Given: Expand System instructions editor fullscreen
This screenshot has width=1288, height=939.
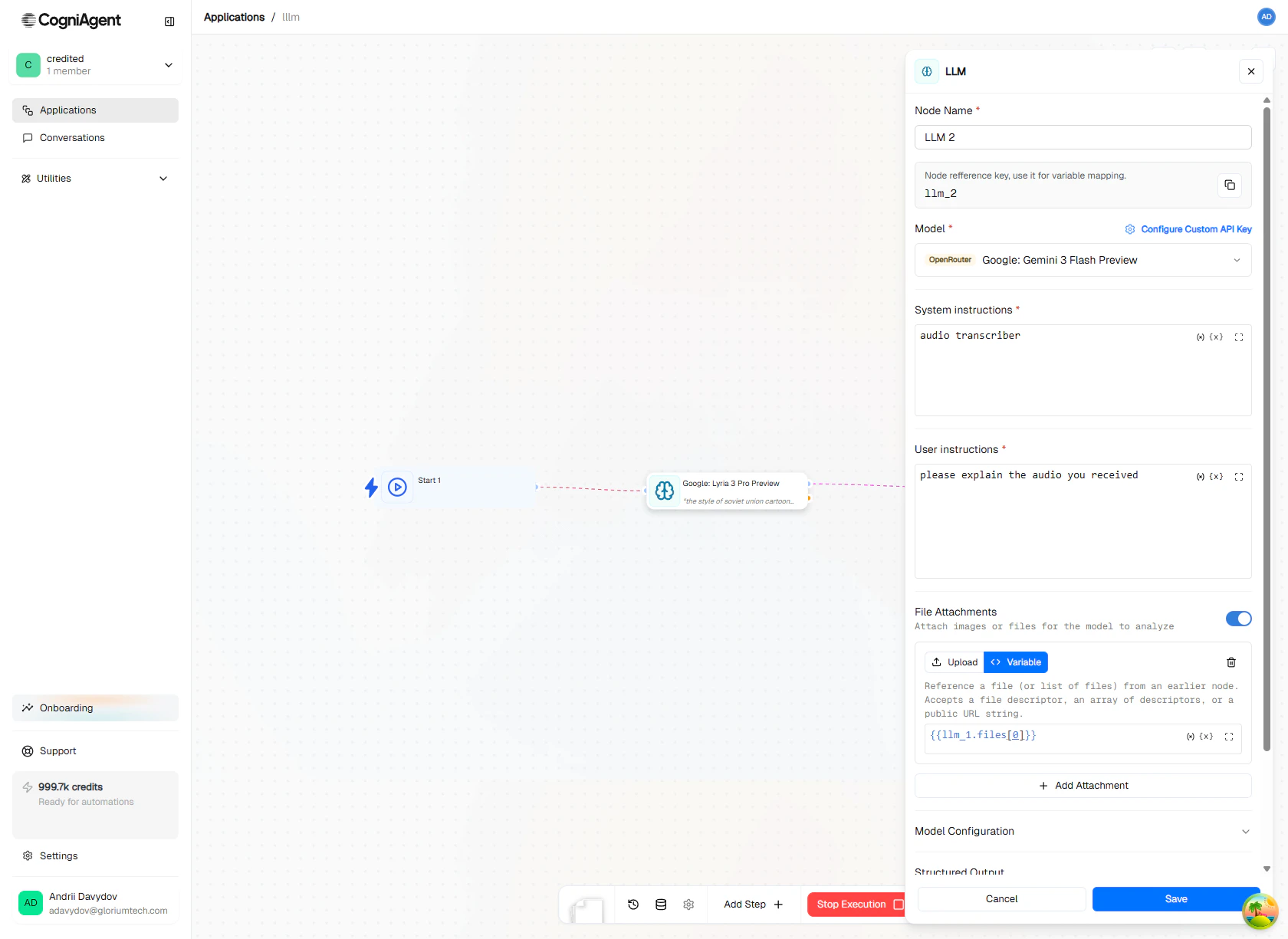Looking at the screenshot, I should 1239,337.
